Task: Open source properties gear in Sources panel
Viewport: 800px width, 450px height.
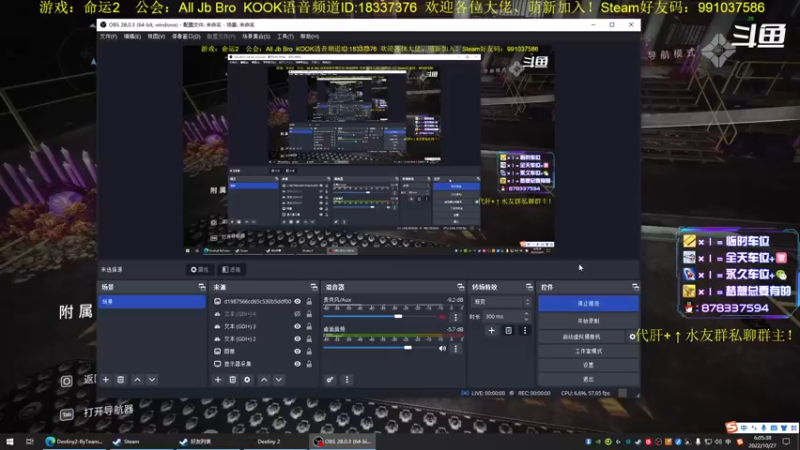Action: pyautogui.click(x=247, y=380)
